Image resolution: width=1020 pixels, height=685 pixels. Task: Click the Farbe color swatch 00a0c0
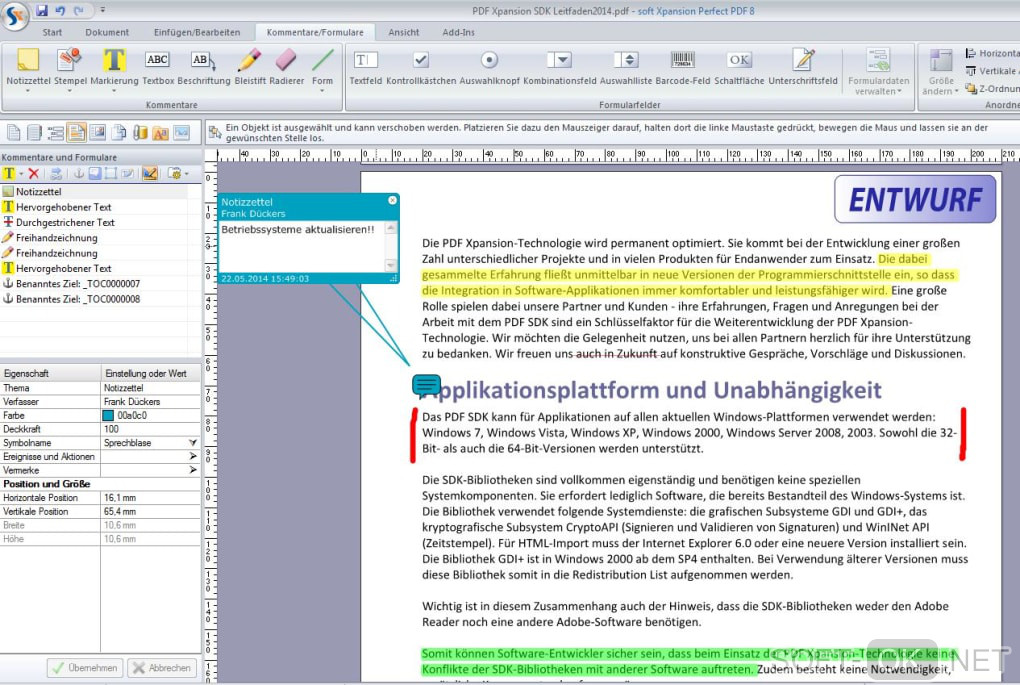(x=109, y=415)
